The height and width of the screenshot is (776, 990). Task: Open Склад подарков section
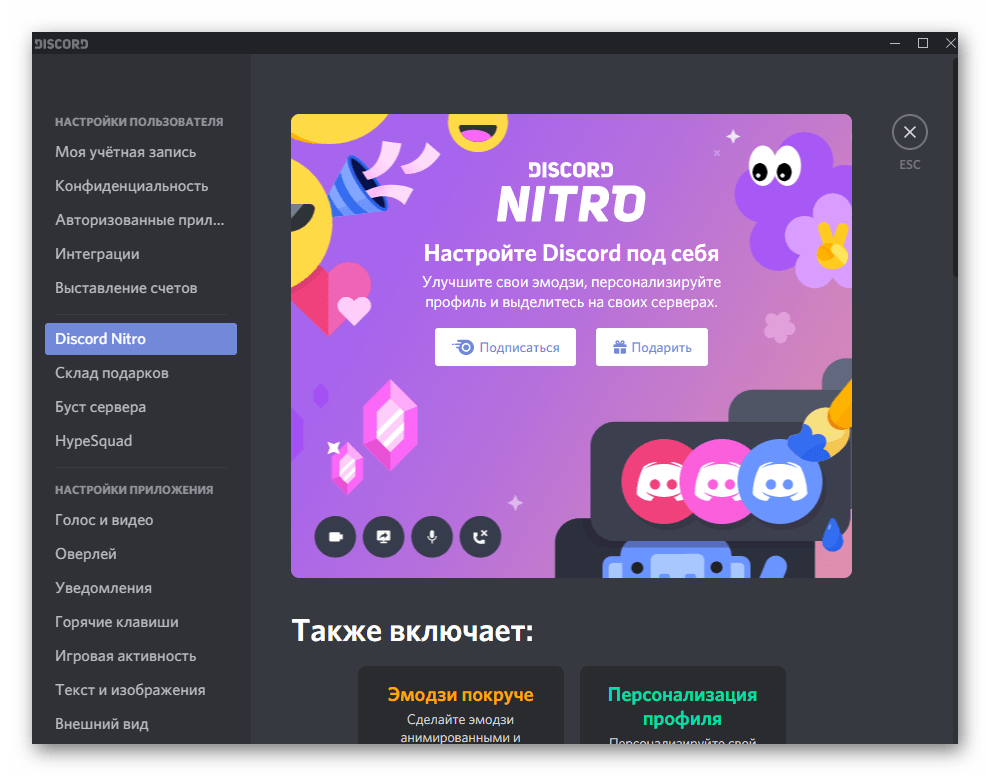tap(112, 373)
